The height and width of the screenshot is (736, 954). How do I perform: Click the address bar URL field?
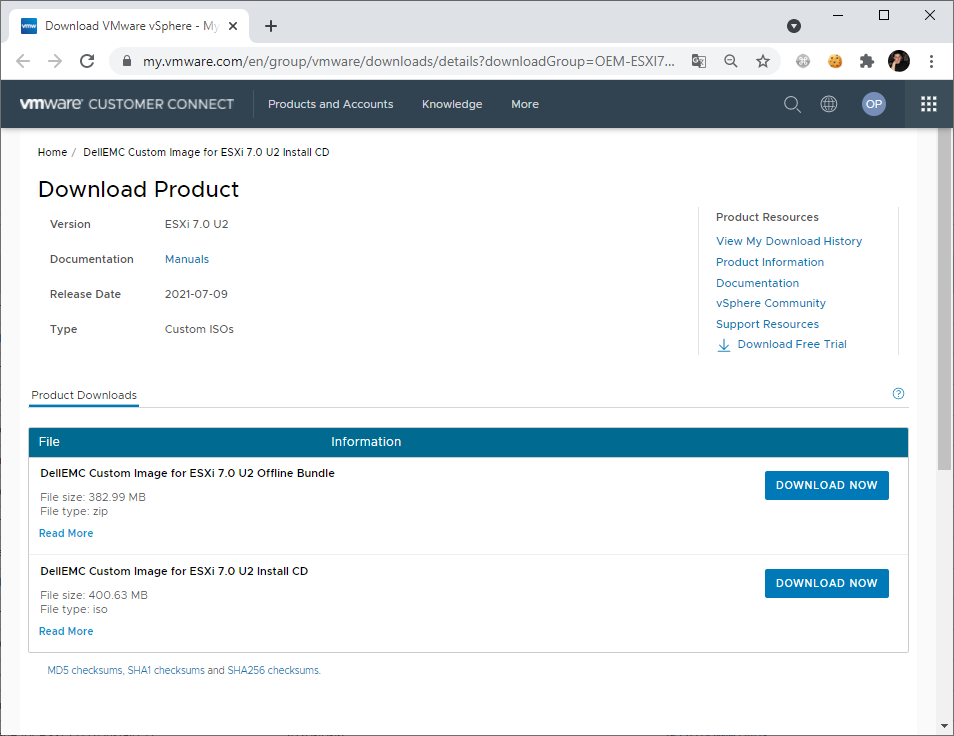click(x=408, y=61)
